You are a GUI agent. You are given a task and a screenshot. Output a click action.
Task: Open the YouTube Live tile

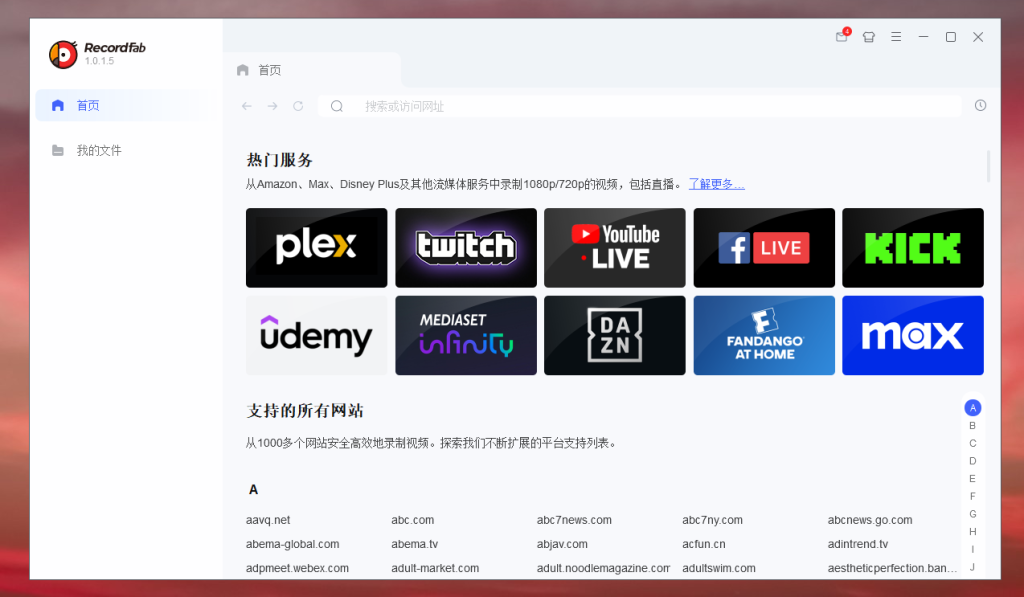[x=614, y=247]
